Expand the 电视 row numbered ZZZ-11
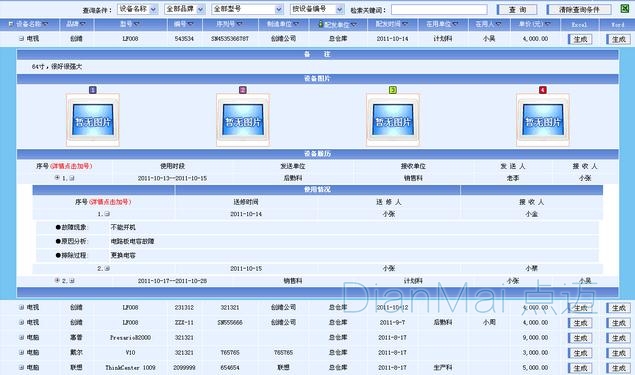The height and width of the screenshot is (375, 635). click(x=21, y=322)
